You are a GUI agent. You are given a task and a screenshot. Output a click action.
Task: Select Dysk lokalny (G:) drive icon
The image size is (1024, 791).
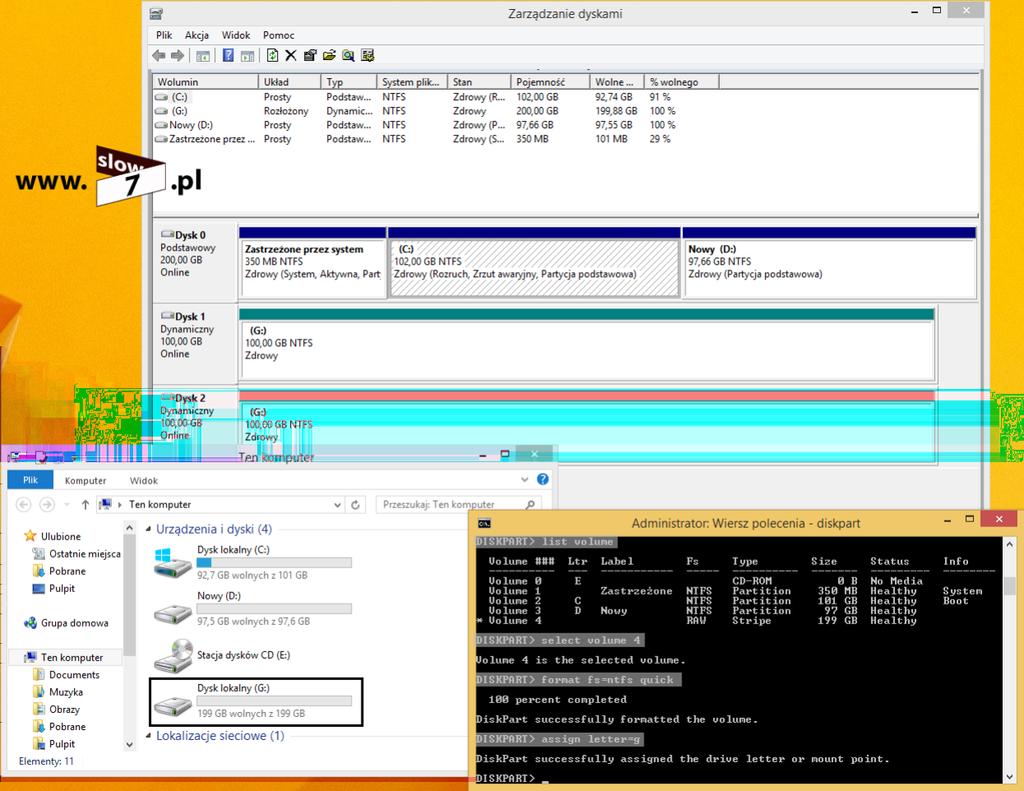pyautogui.click(x=172, y=704)
